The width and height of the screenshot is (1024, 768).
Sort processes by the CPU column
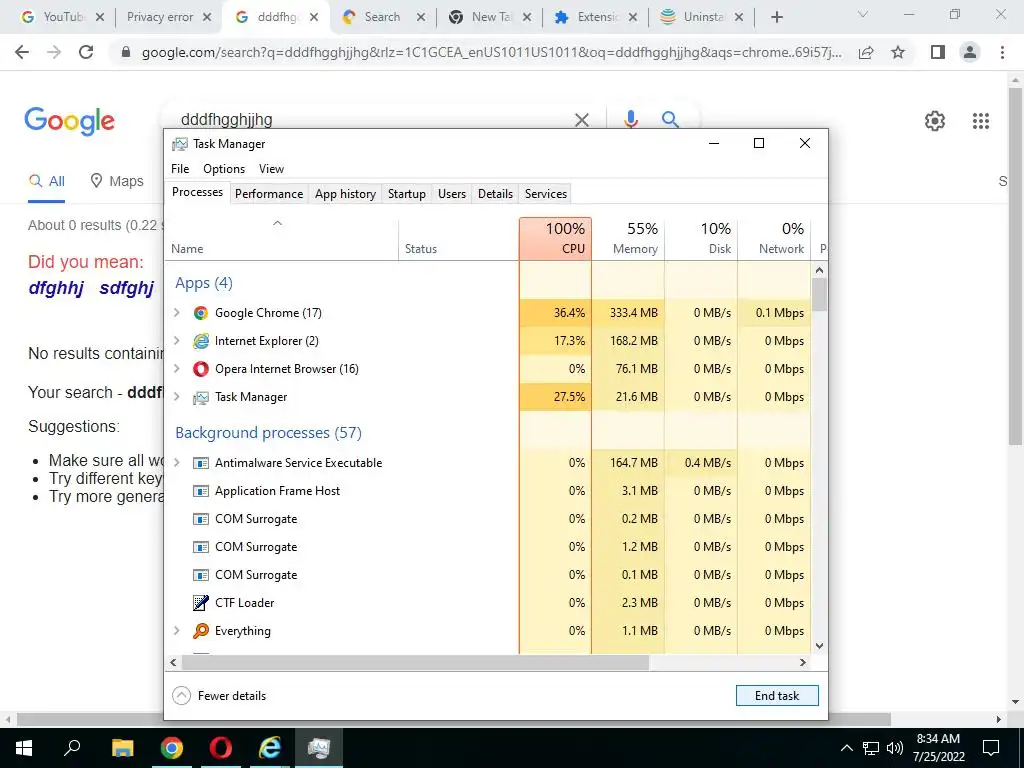pyautogui.click(x=556, y=239)
